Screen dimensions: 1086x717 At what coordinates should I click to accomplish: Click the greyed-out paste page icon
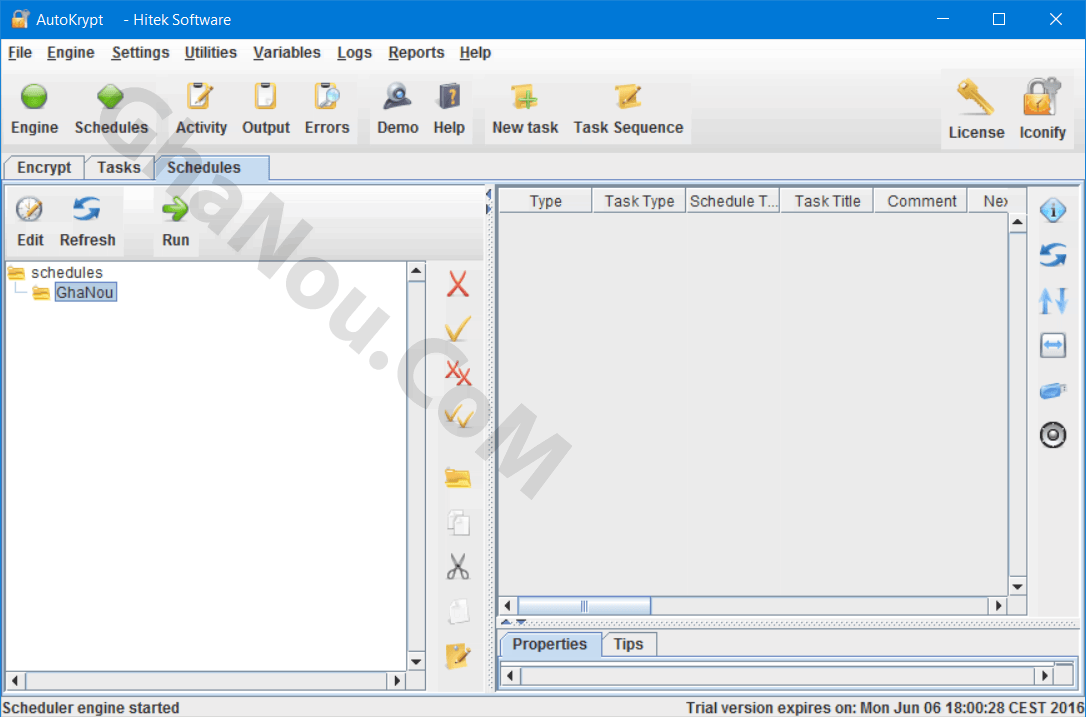[458, 611]
